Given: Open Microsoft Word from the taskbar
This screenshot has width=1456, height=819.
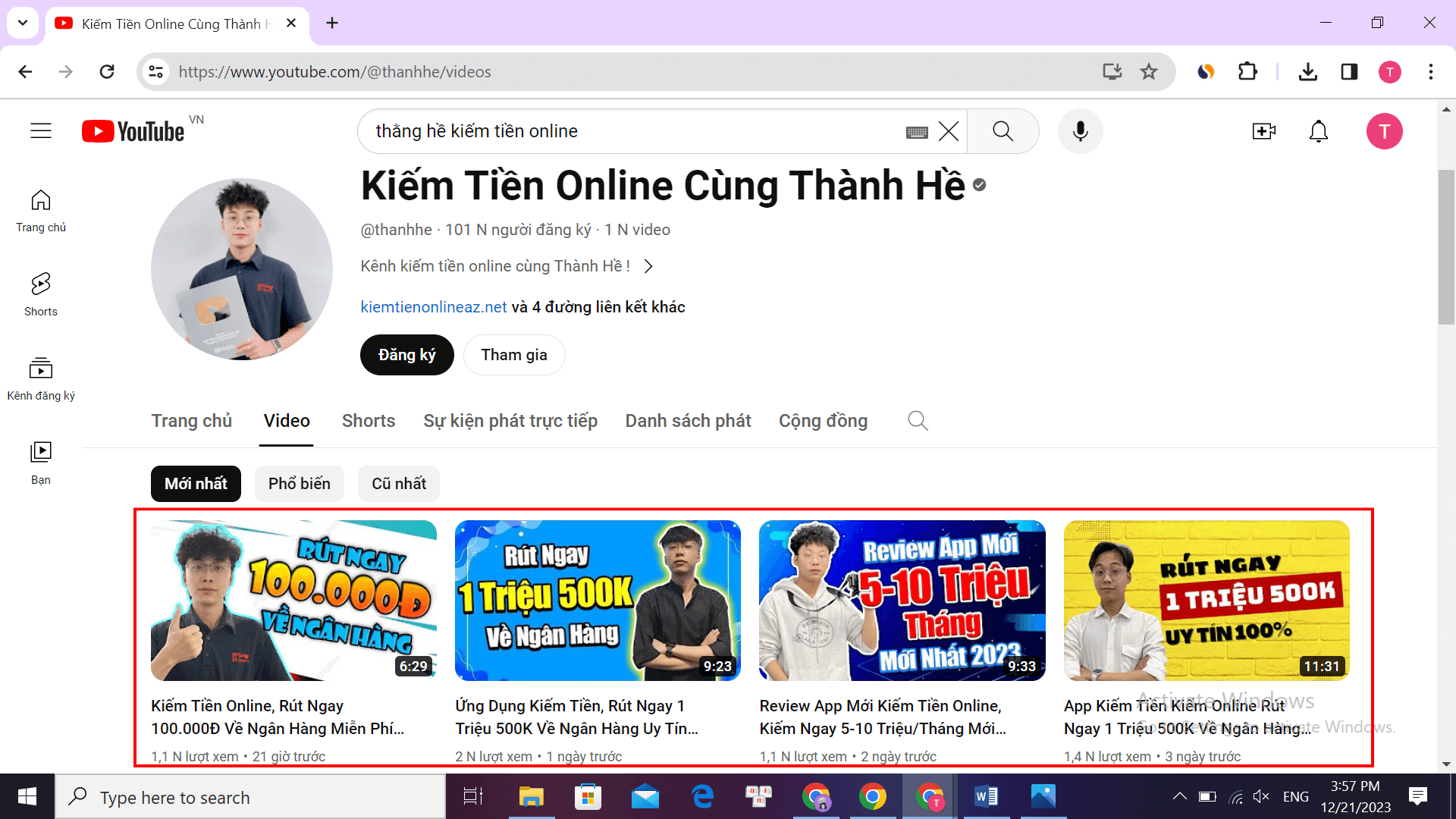Looking at the screenshot, I should pyautogui.click(x=986, y=796).
